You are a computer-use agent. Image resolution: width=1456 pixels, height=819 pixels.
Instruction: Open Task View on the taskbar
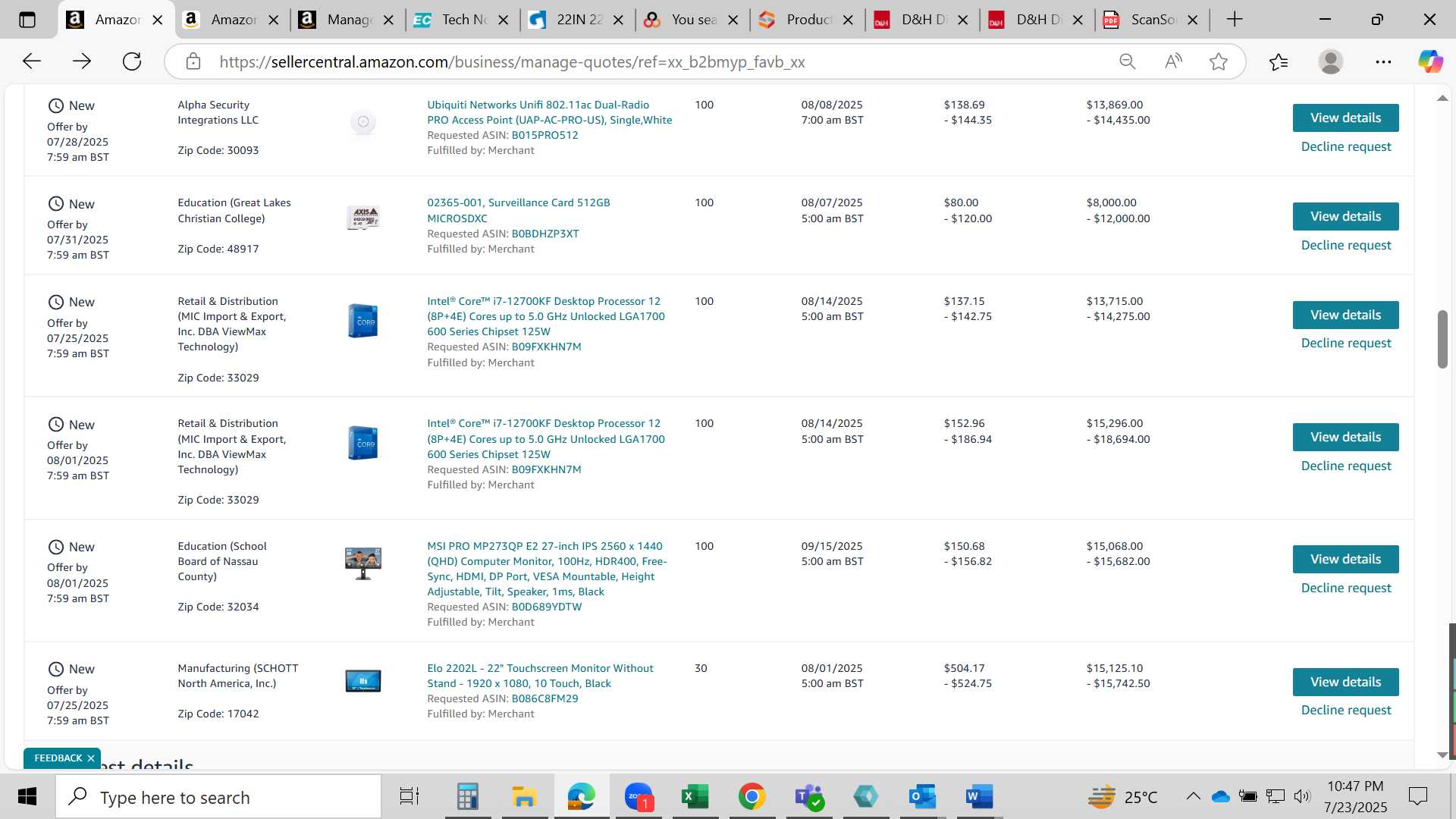pyautogui.click(x=409, y=796)
